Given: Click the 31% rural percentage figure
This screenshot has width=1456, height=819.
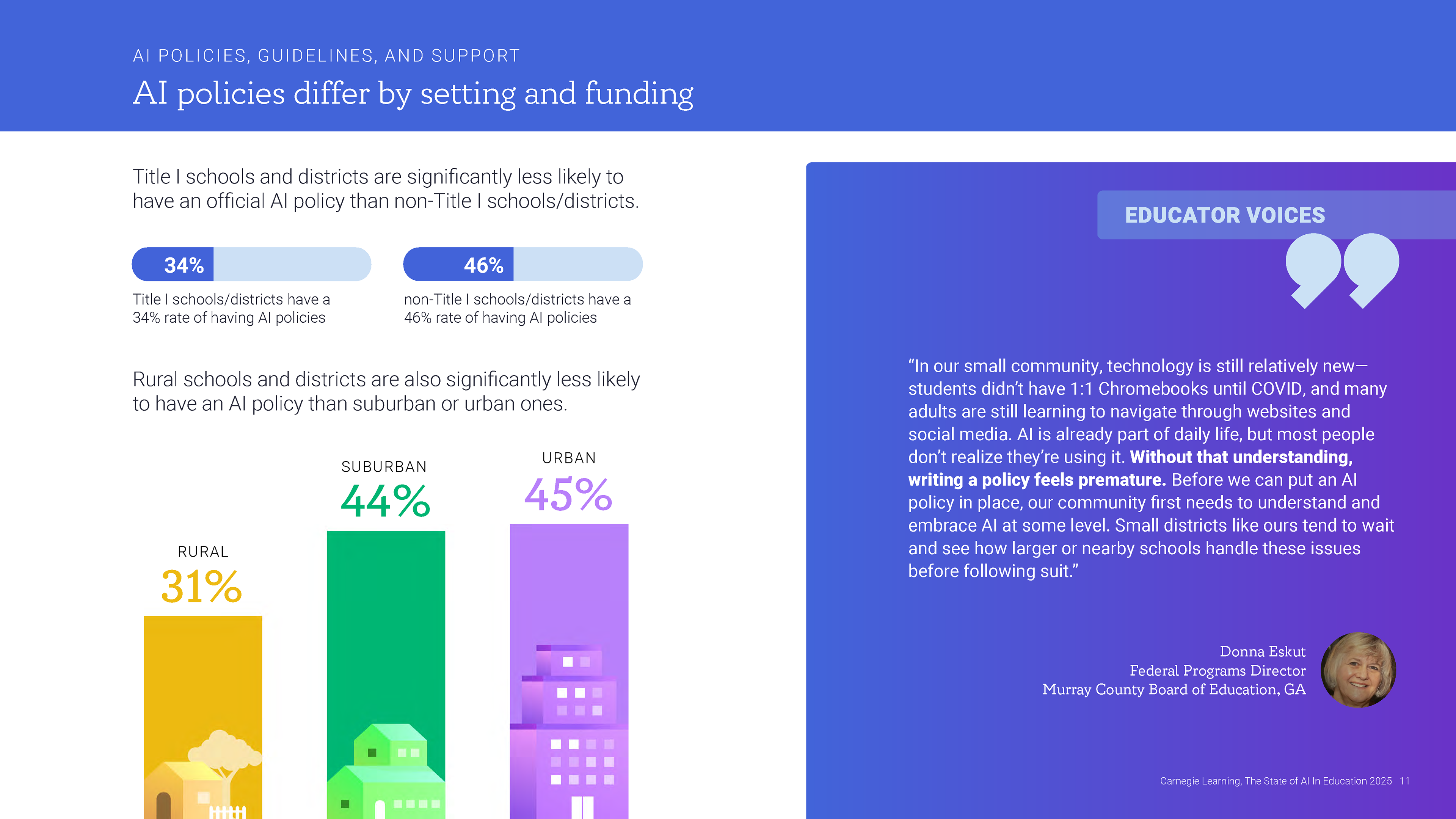Looking at the screenshot, I should click(202, 587).
